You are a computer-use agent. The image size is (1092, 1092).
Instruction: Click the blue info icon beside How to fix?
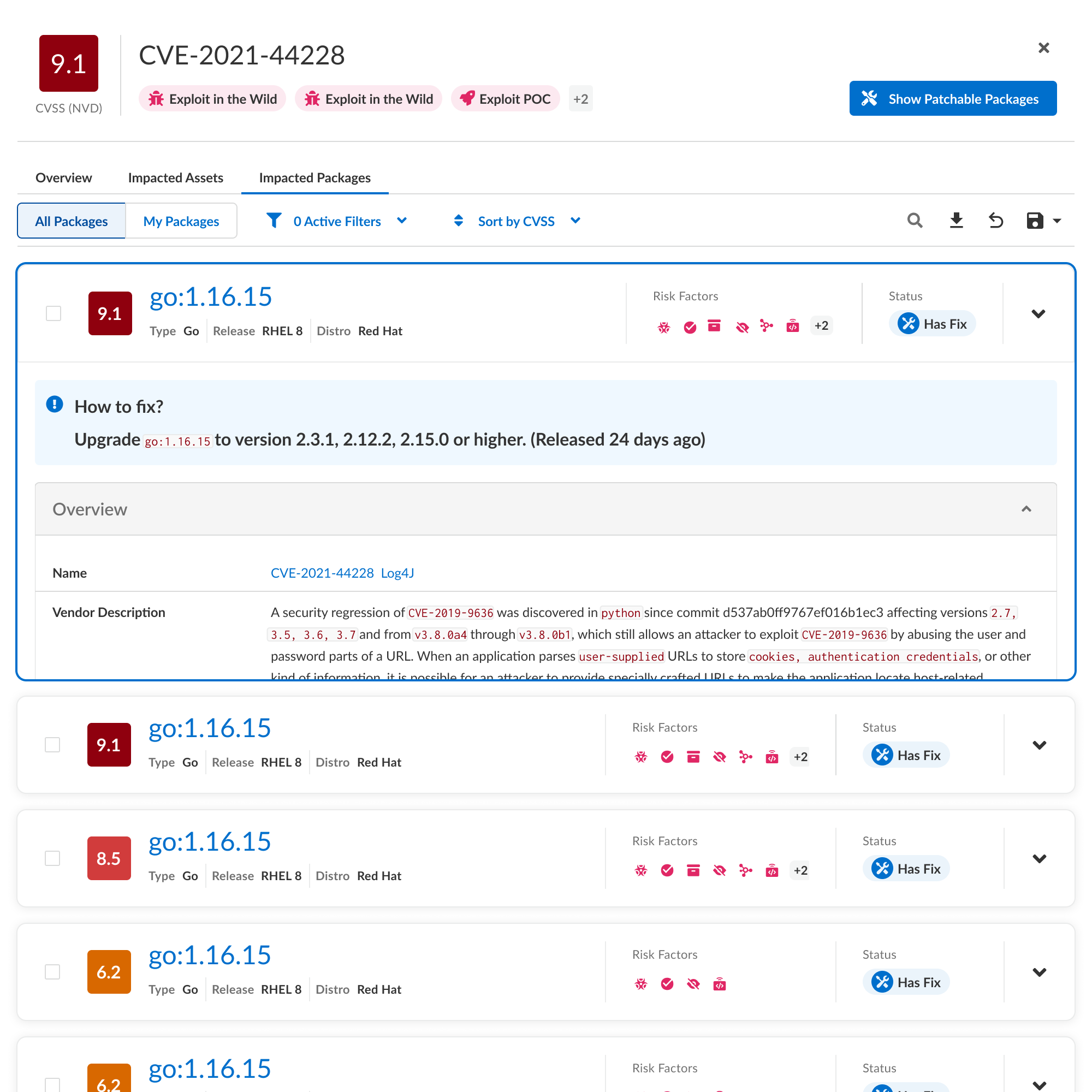(x=54, y=405)
